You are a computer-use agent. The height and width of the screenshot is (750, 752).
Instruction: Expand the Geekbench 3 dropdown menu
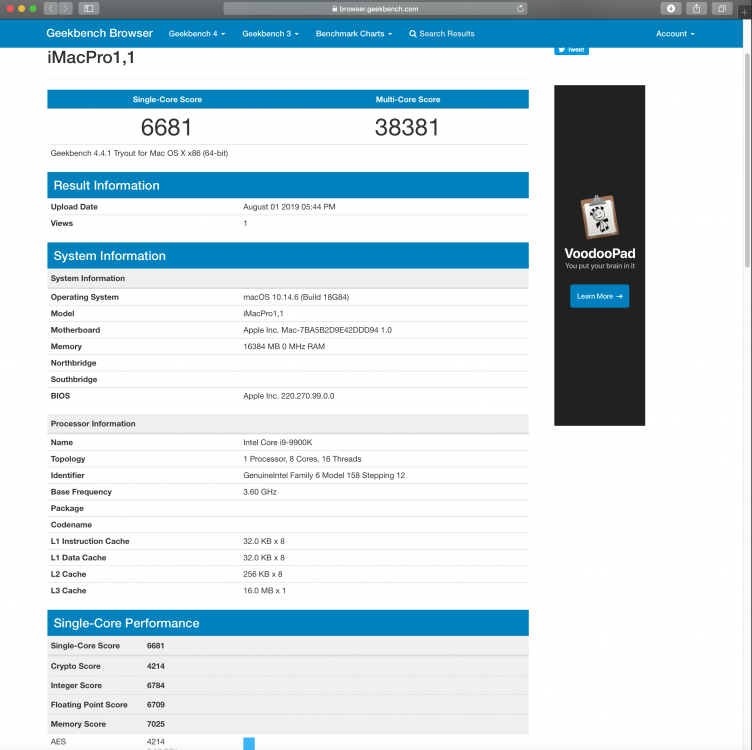tap(270, 34)
